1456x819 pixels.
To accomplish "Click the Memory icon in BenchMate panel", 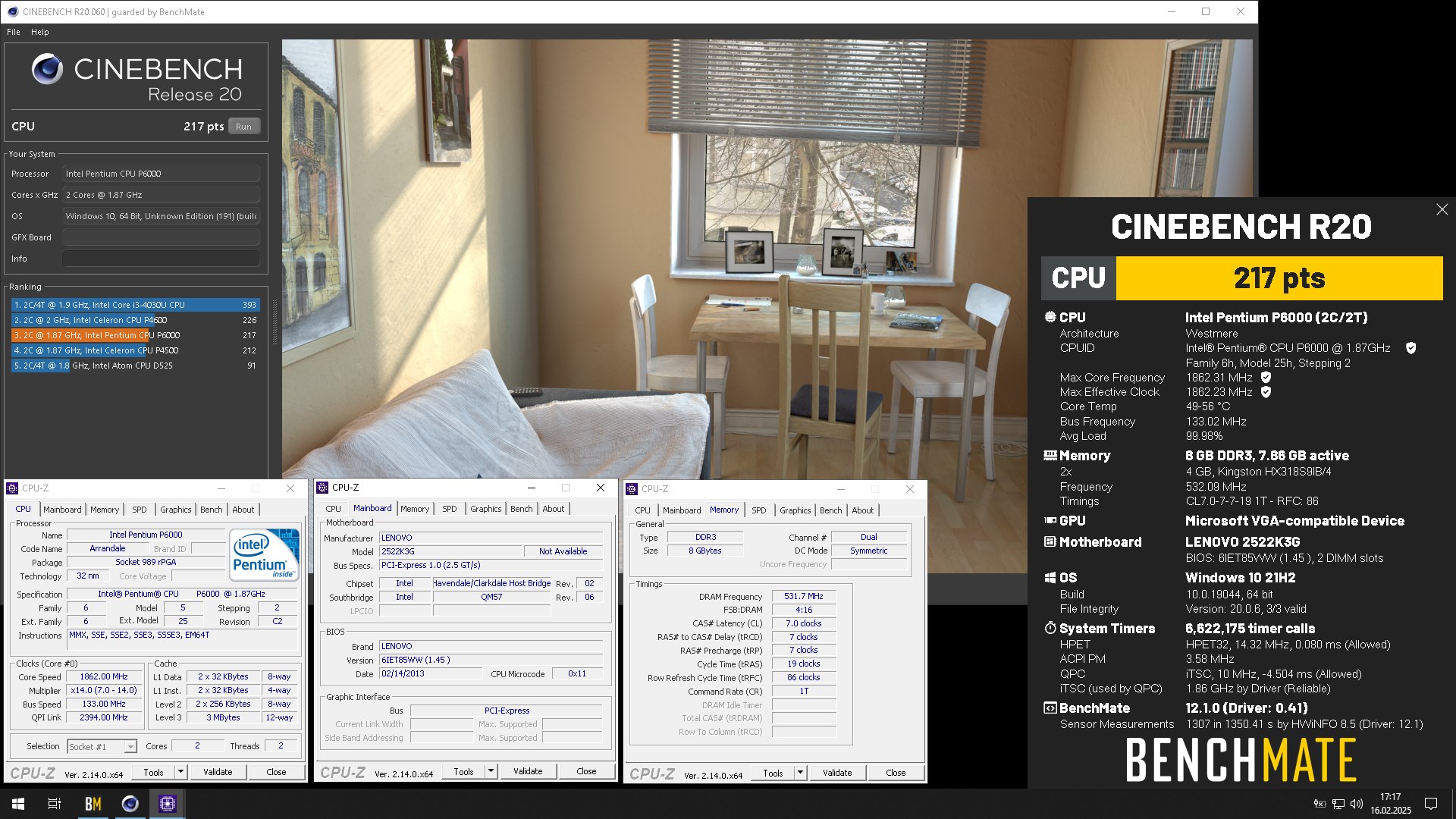I will point(1050,456).
